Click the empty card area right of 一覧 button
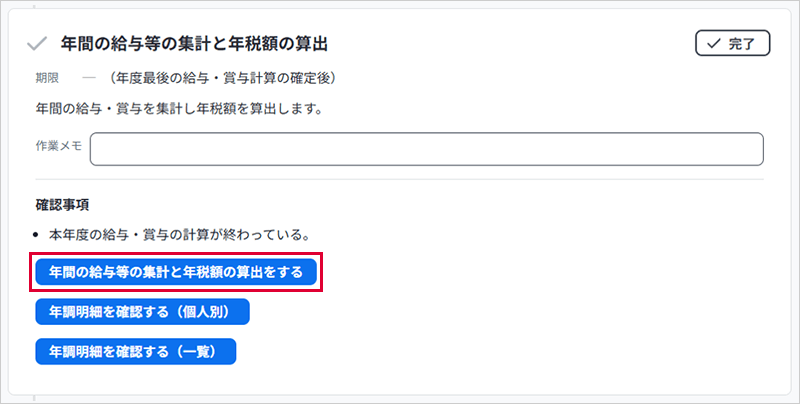The width and height of the screenshot is (800, 404). 500,351
